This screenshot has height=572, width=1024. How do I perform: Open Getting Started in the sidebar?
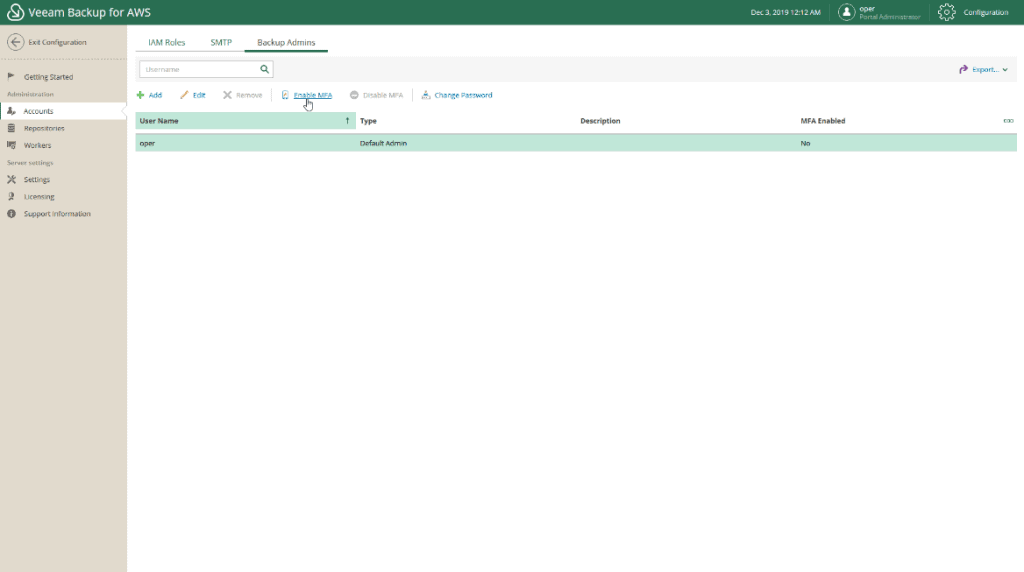click(x=48, y=77)
